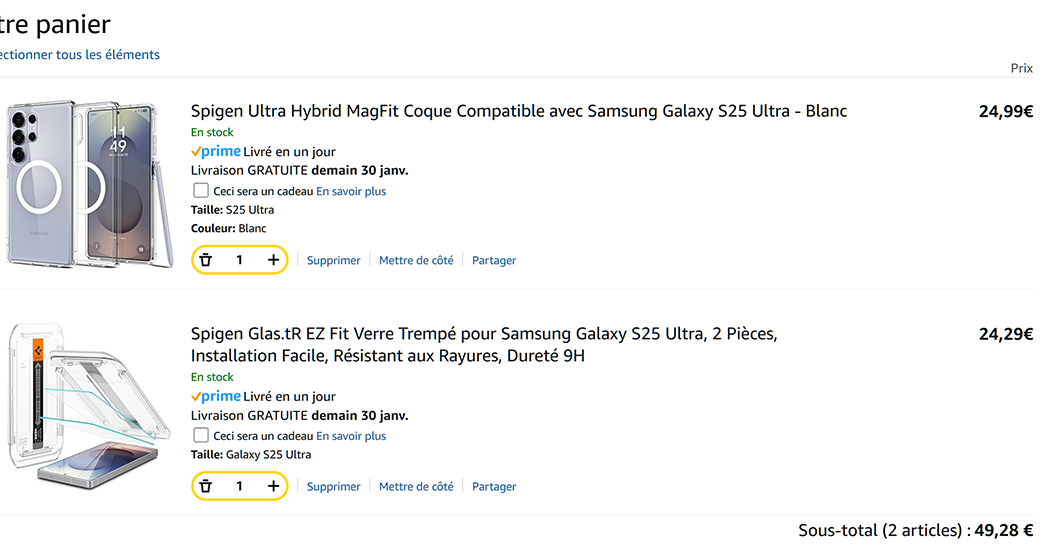Viewport: 1052px width, 551px height.
Task: Click plus icon for Ultra Hybrid MagFit case
Action: 273,260
